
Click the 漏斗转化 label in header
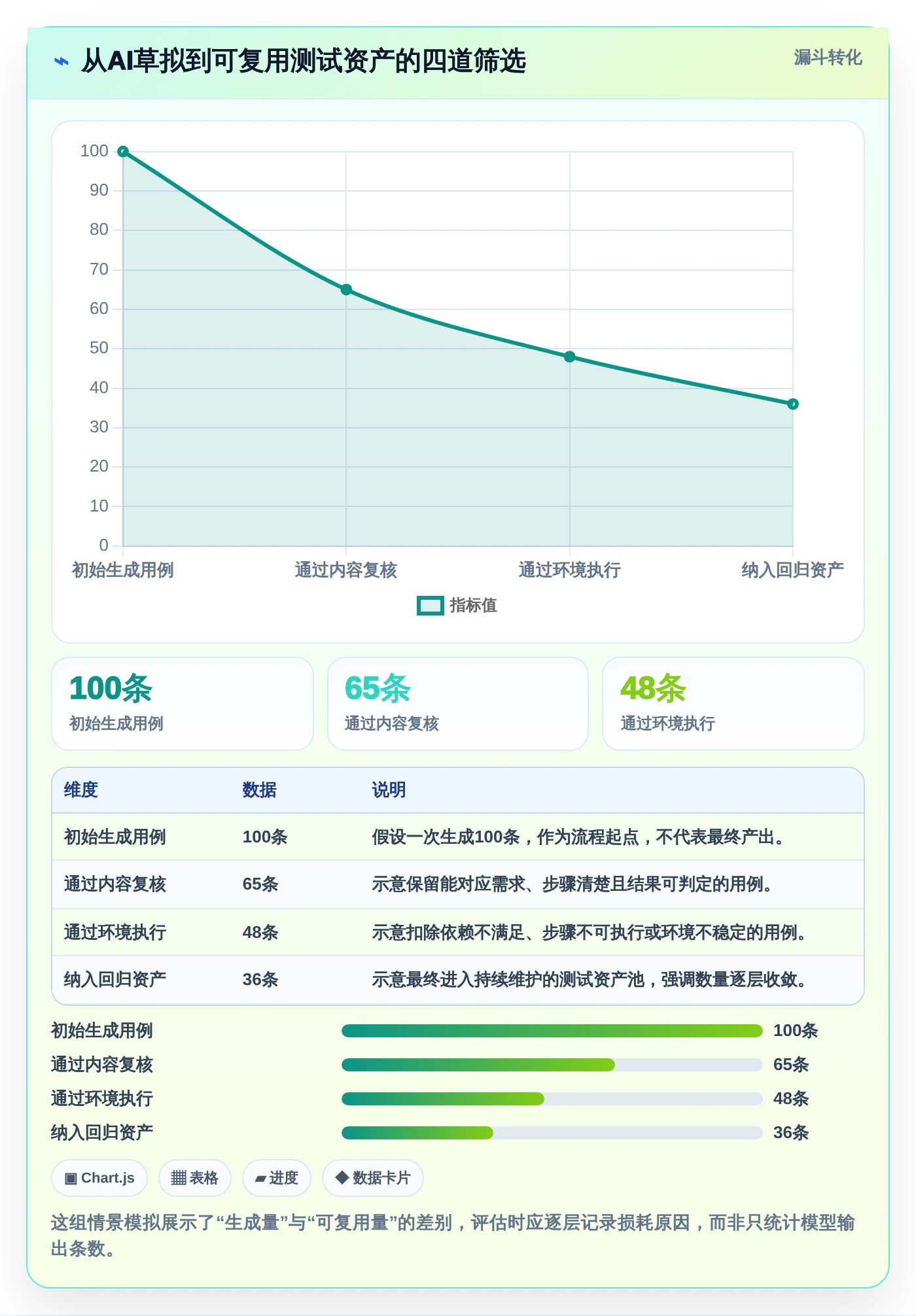pyautogui.click(x=828, y=58)
